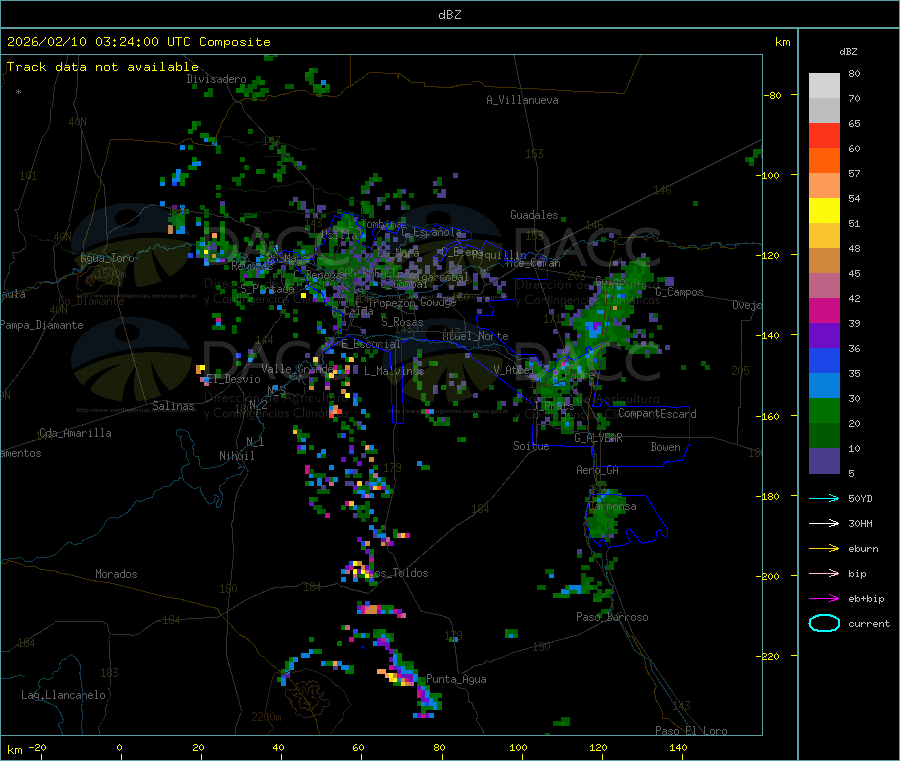Pick the slate purple 5-10 dBZ swatch

click(824, 461)
